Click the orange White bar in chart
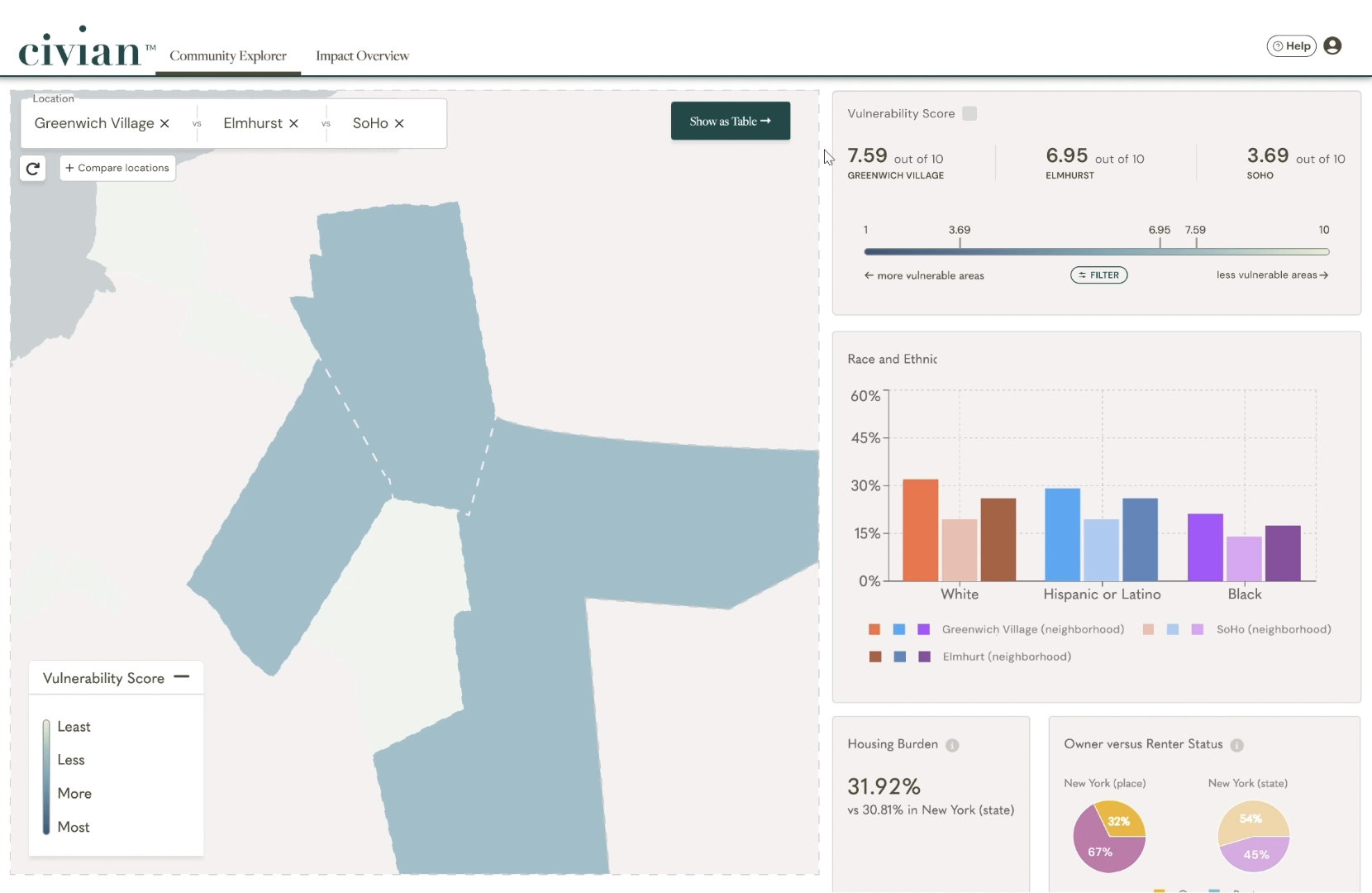 921,530
